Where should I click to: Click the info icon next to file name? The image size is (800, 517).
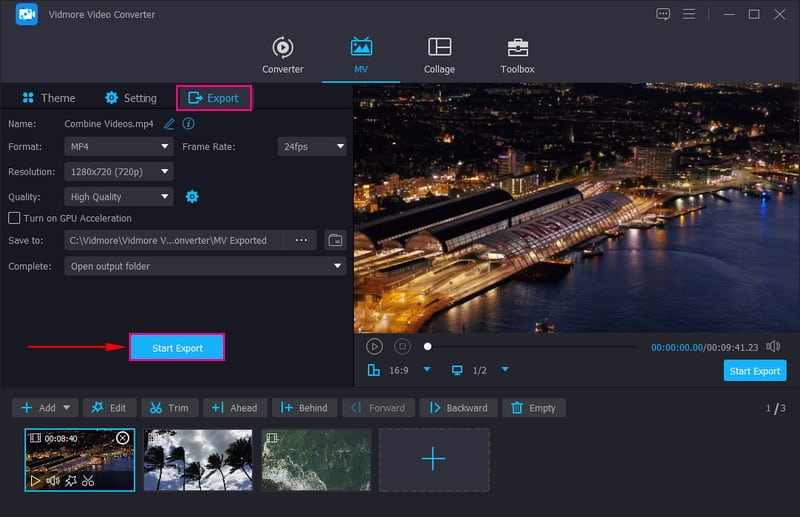click(188, 124)
